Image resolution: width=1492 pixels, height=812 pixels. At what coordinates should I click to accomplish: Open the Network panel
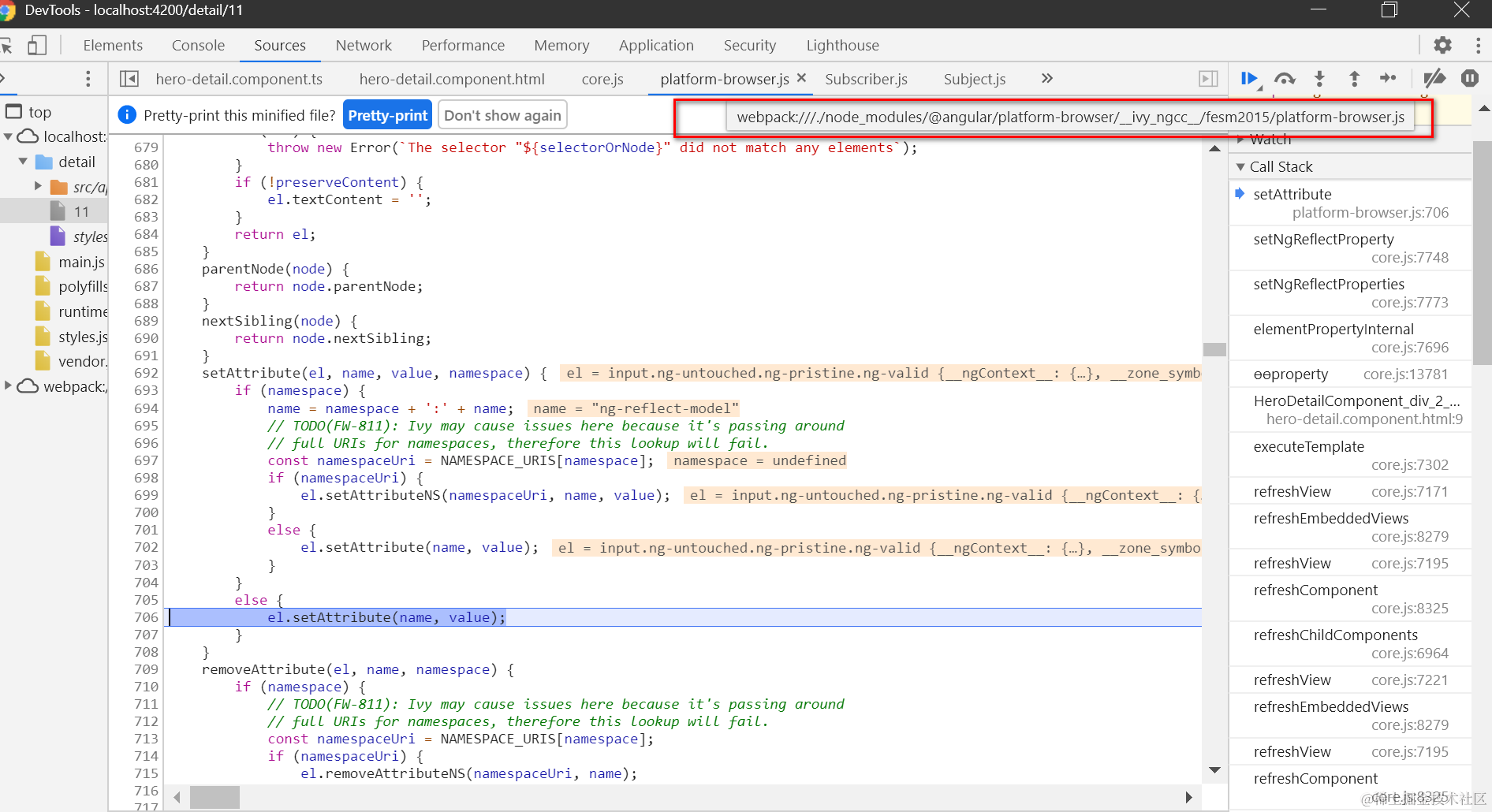coord(364,46)
